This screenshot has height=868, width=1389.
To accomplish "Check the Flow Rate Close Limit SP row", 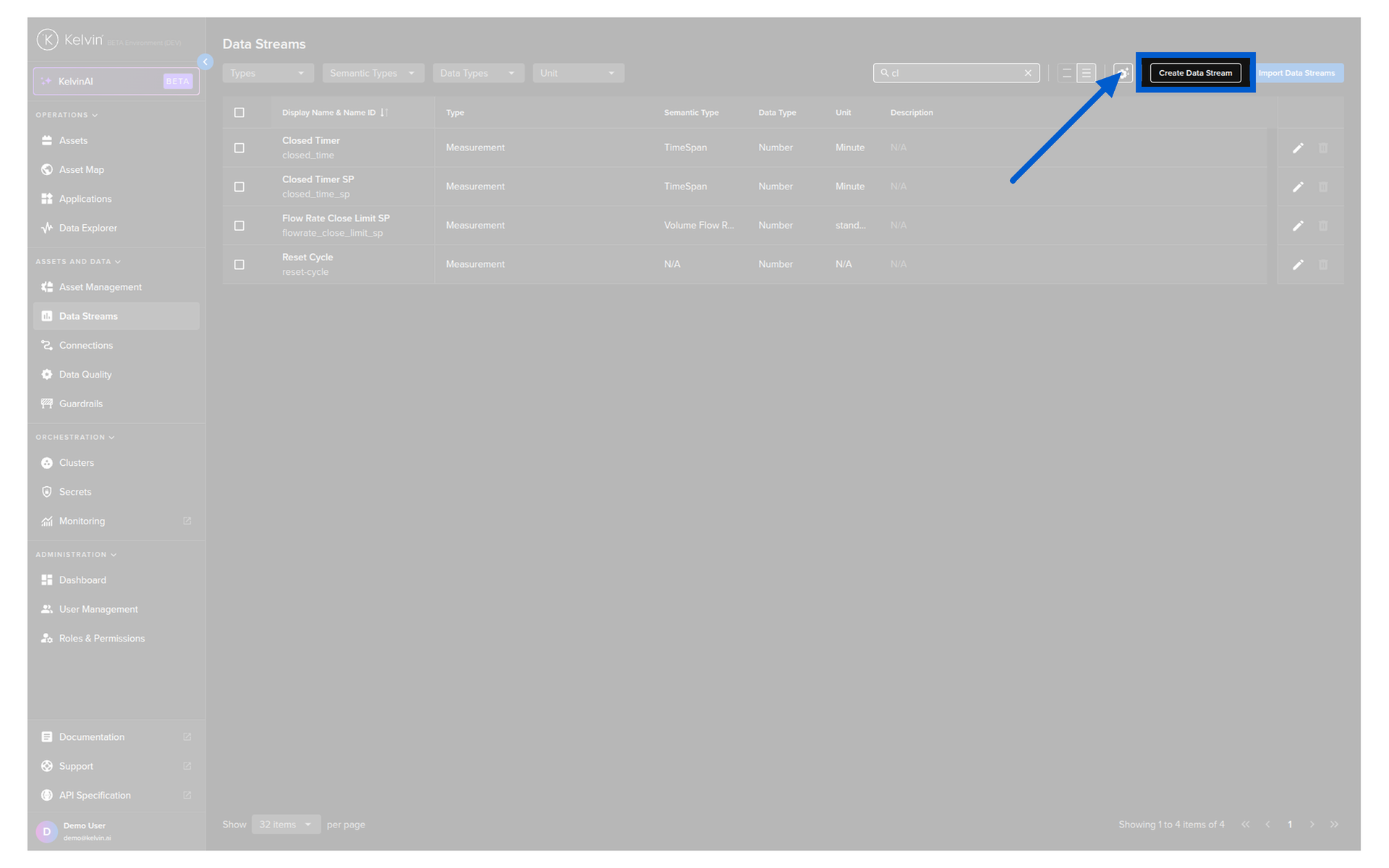I will (x=239, y=226).
